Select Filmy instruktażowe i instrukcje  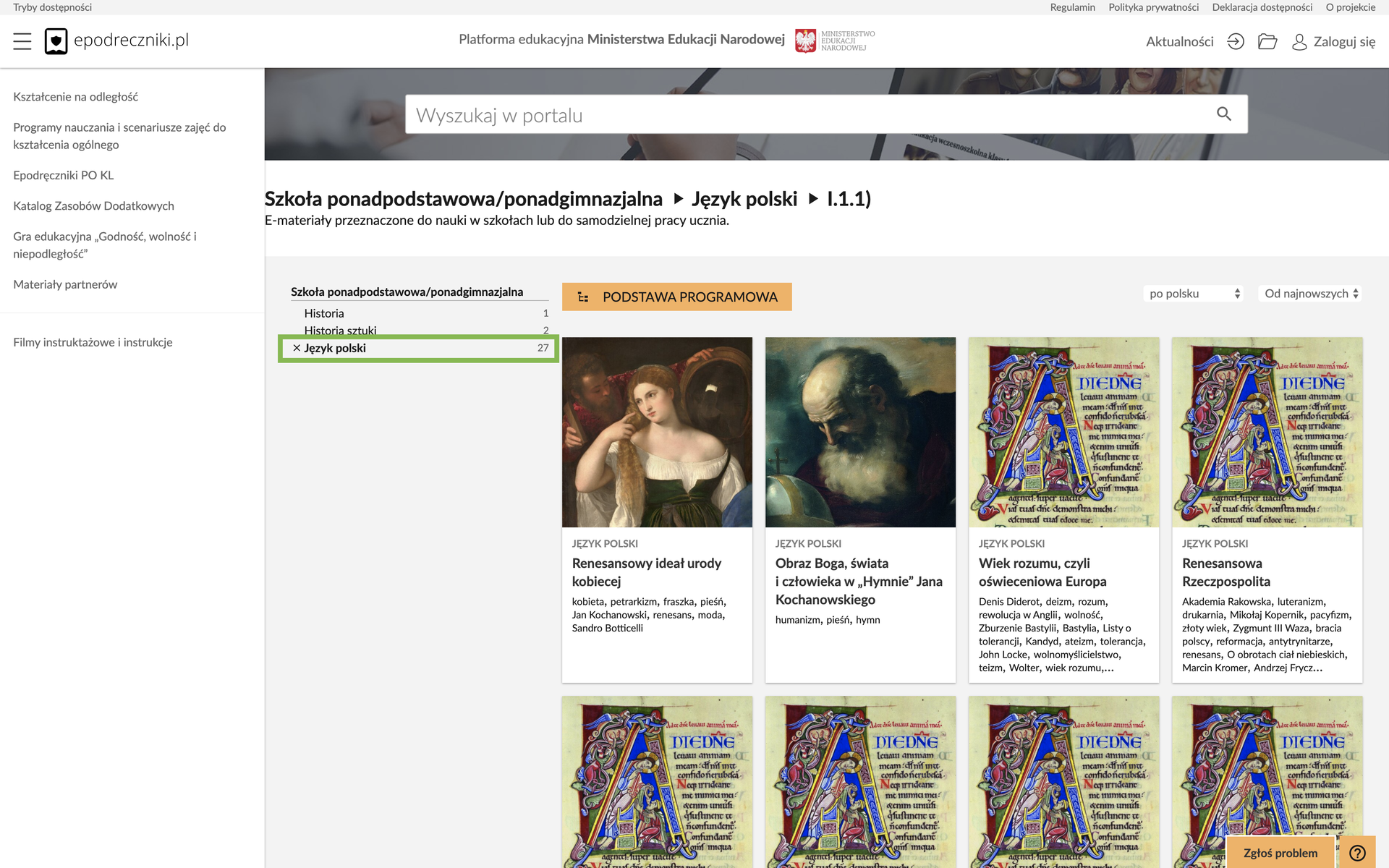(x=93, y=342)
